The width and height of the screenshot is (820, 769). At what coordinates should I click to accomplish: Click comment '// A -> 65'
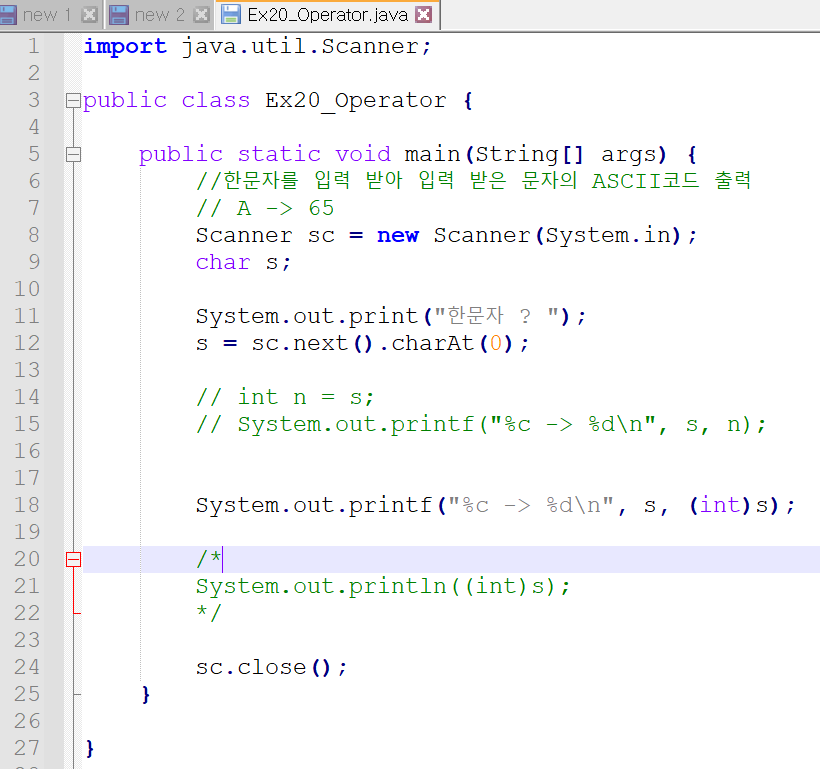[x=265, y=208]
